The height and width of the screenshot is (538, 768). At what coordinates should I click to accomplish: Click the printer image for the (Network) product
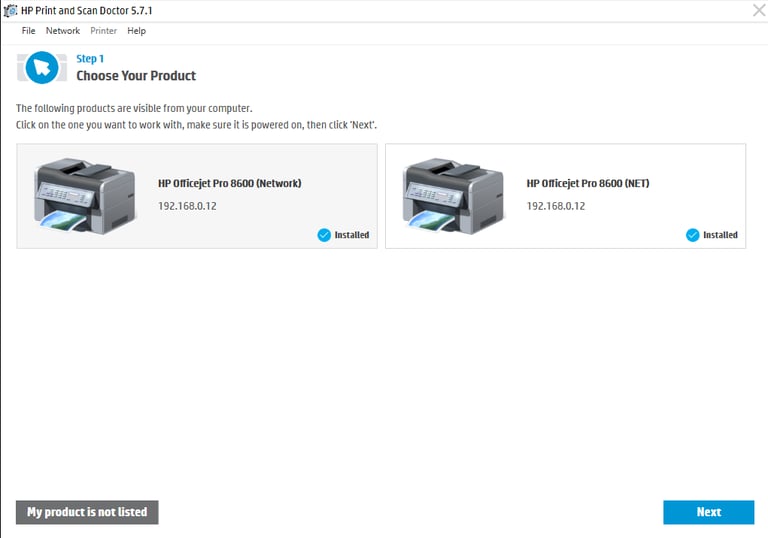84,196
